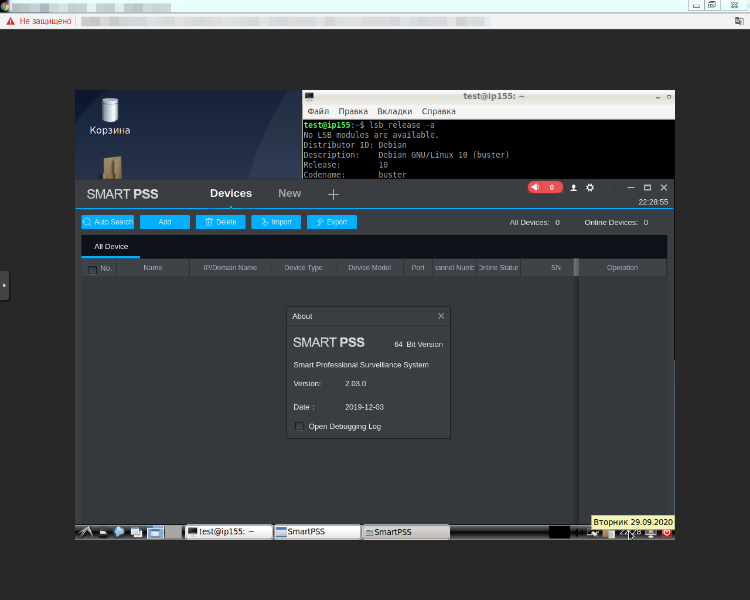750x600 pixels.
Task: Click the Delete button
Action: [221, 222]
